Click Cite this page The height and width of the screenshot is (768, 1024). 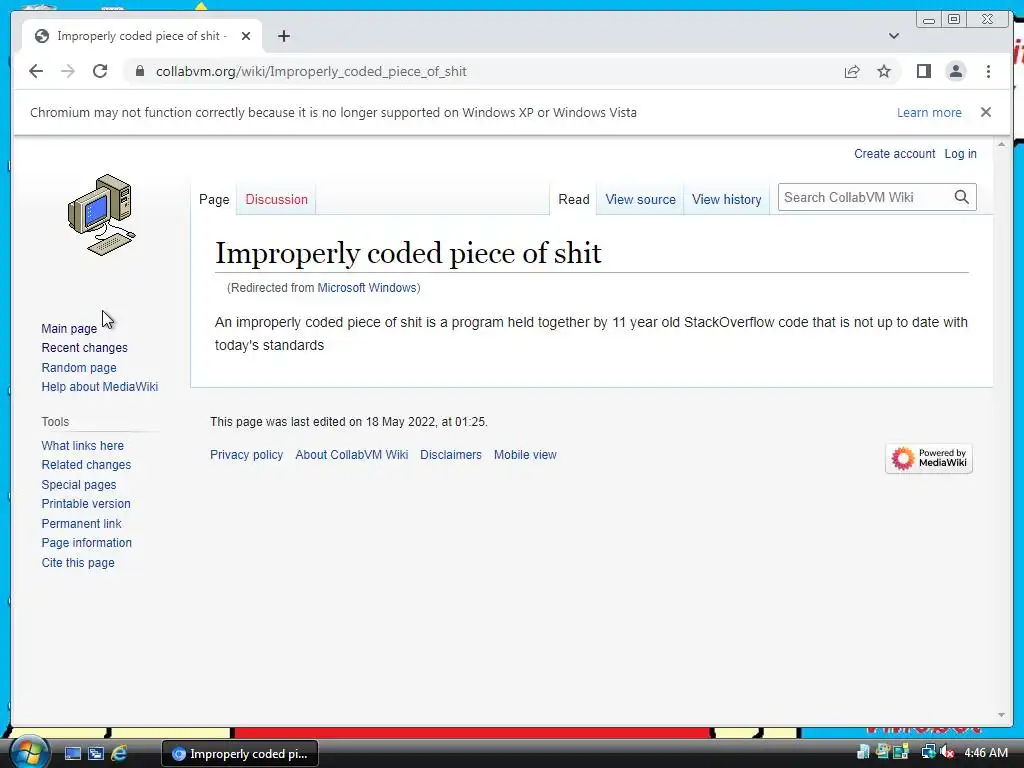pyautogui.click(x=78, y=562)
